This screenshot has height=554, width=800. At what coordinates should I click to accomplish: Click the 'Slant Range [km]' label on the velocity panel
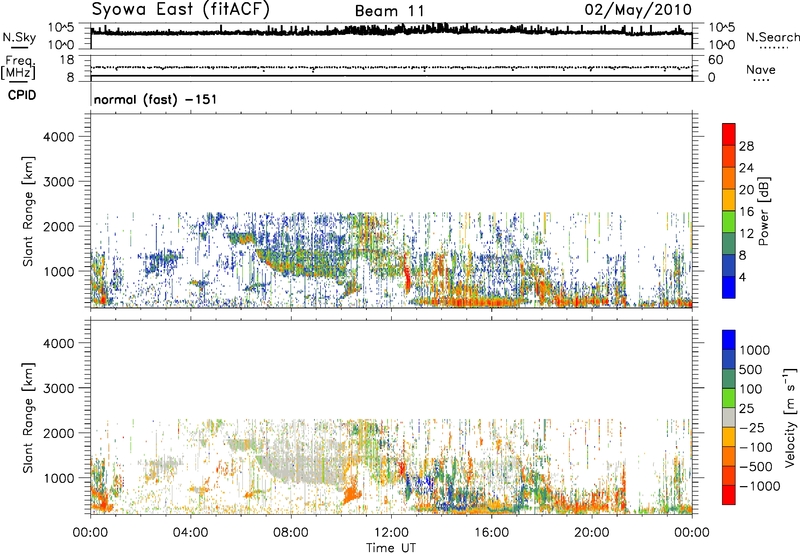[28, 418]
